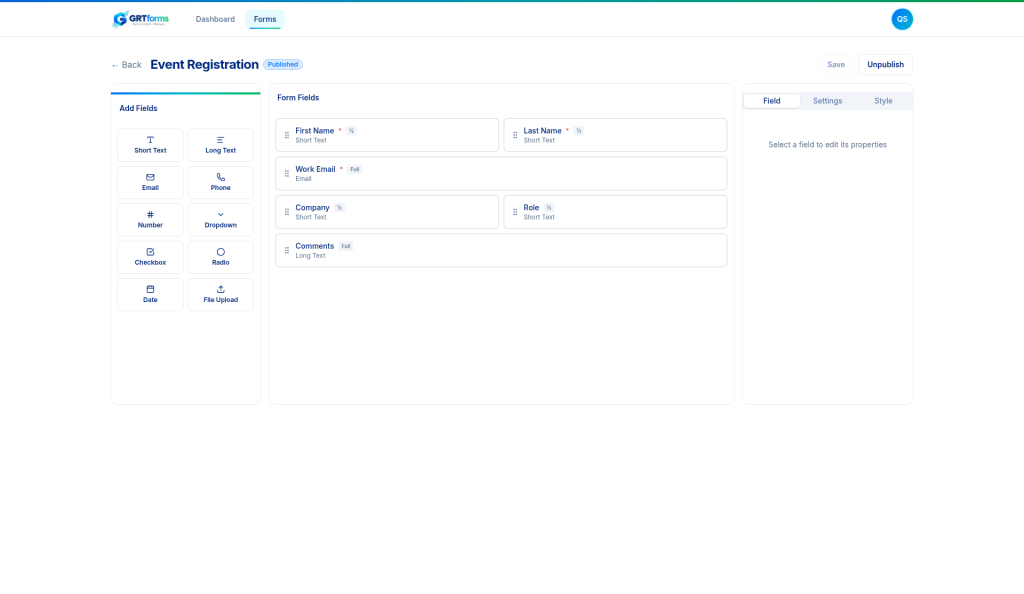Add a Short Text field
Image resolution: width=1024 pixels, height=594 pixels.
pyautogui.click(x=150, y=145)
